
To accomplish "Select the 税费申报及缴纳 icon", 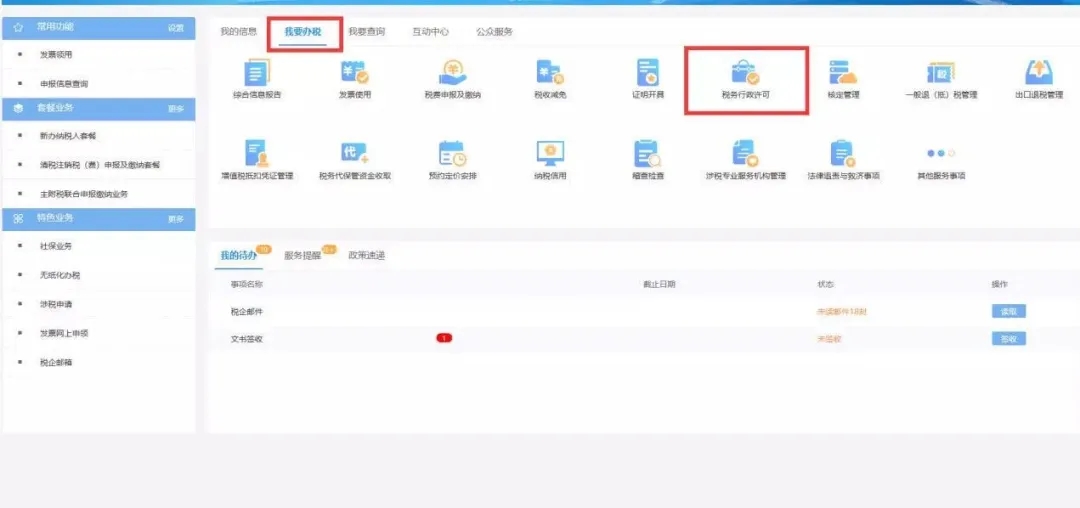I will (452, 74).
